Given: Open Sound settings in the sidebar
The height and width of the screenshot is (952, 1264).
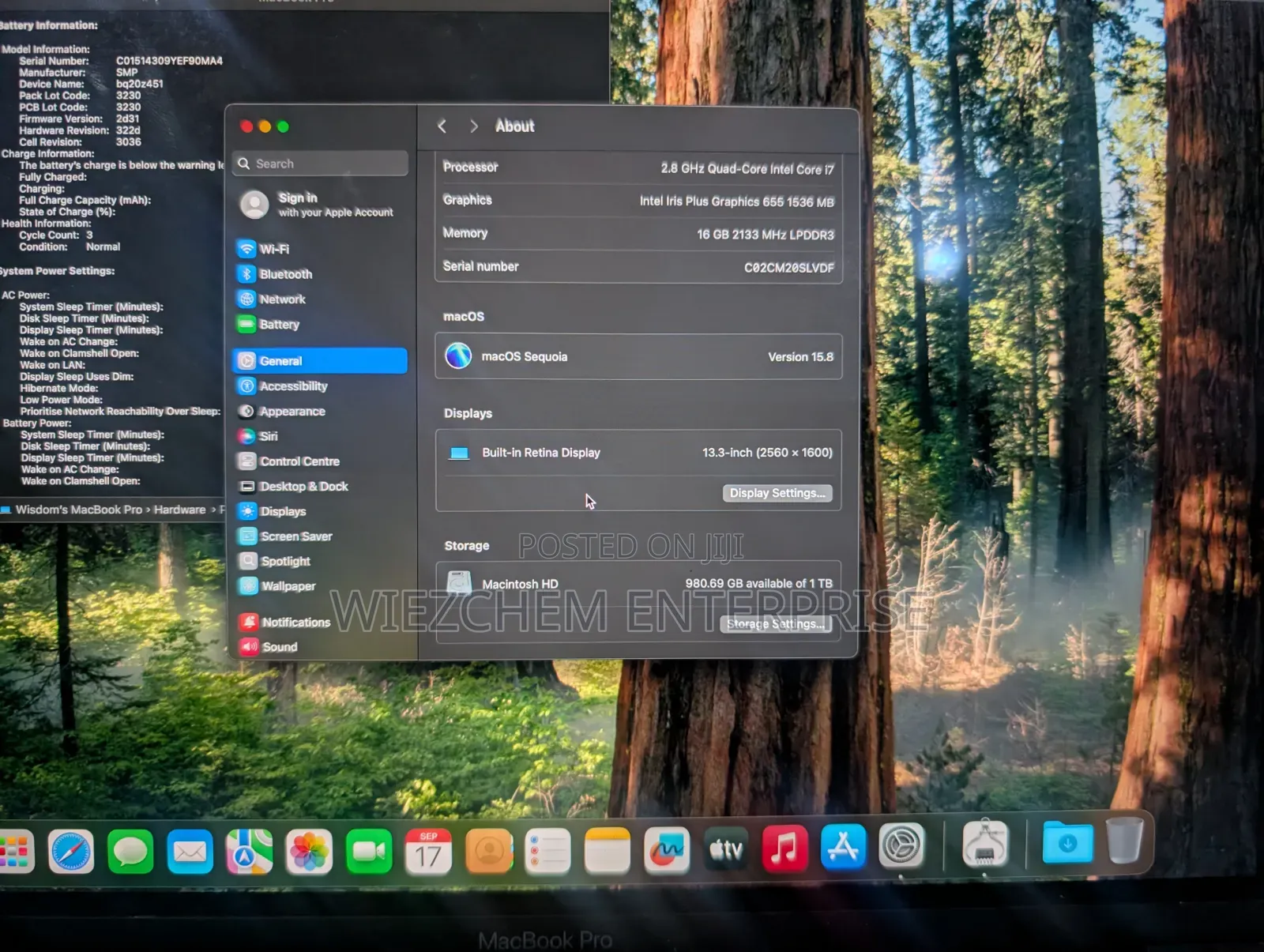Looking at the screenshot, I should tap(320, 647).
